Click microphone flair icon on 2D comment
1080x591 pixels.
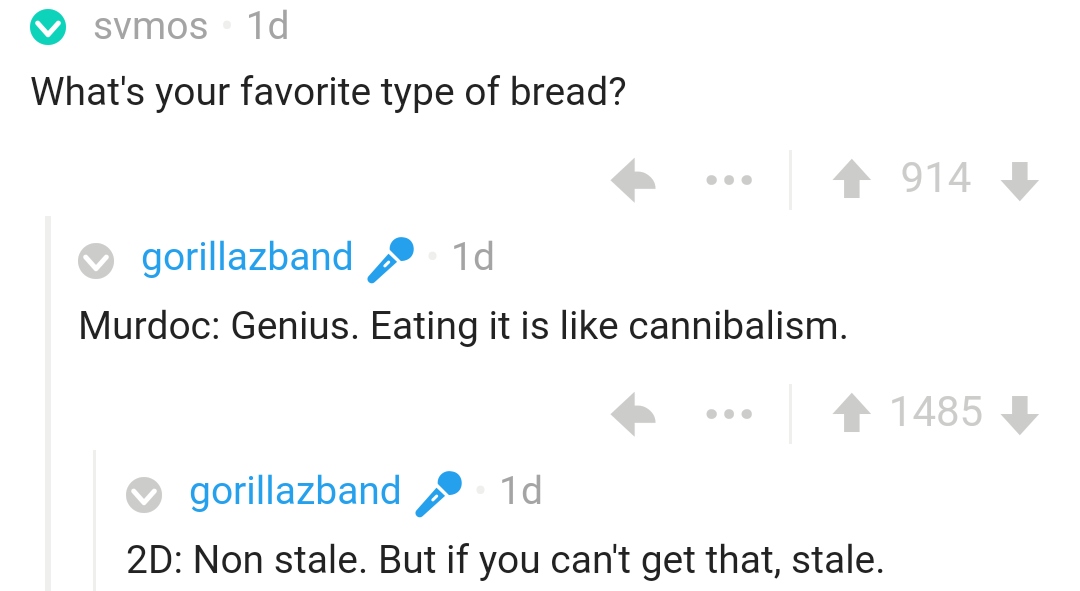(438, 493)
